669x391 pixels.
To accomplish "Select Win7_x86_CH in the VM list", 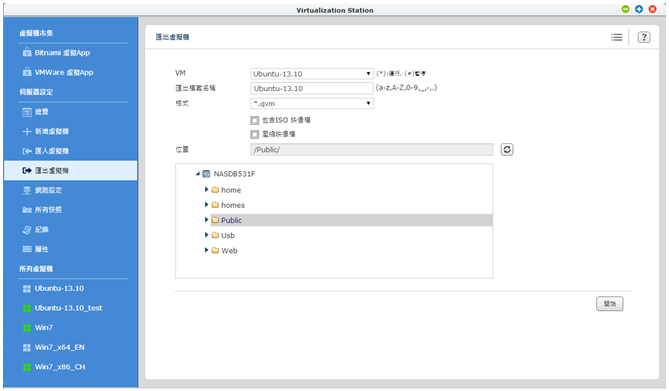I will [60, 367].
